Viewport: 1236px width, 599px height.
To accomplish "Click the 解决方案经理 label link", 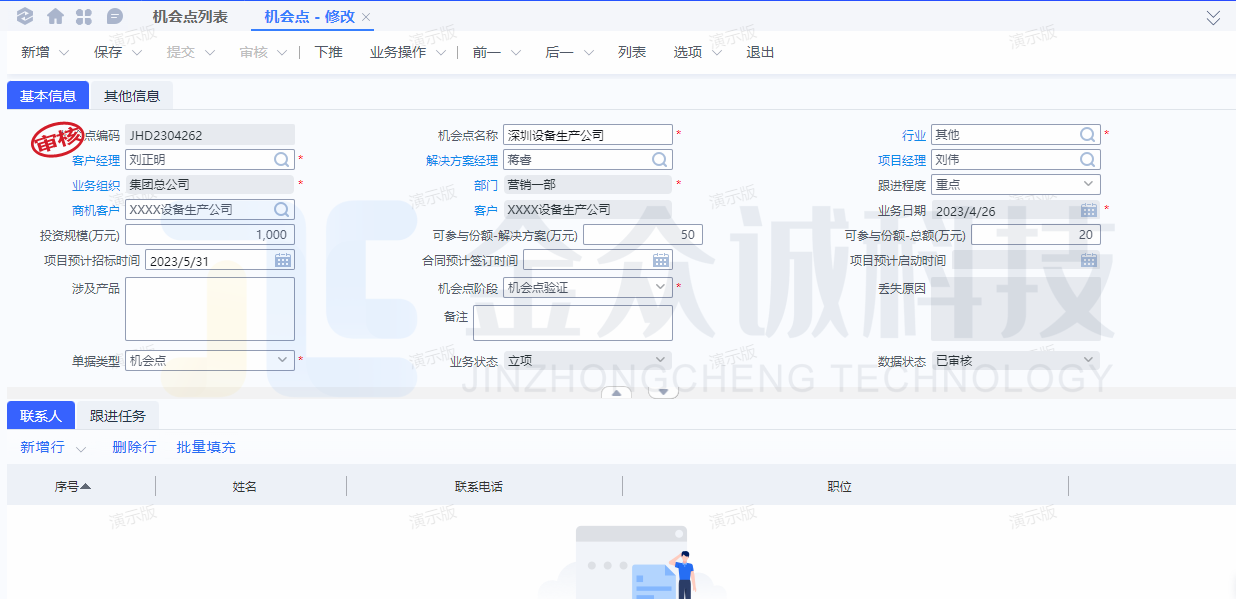I will [462, 160].
